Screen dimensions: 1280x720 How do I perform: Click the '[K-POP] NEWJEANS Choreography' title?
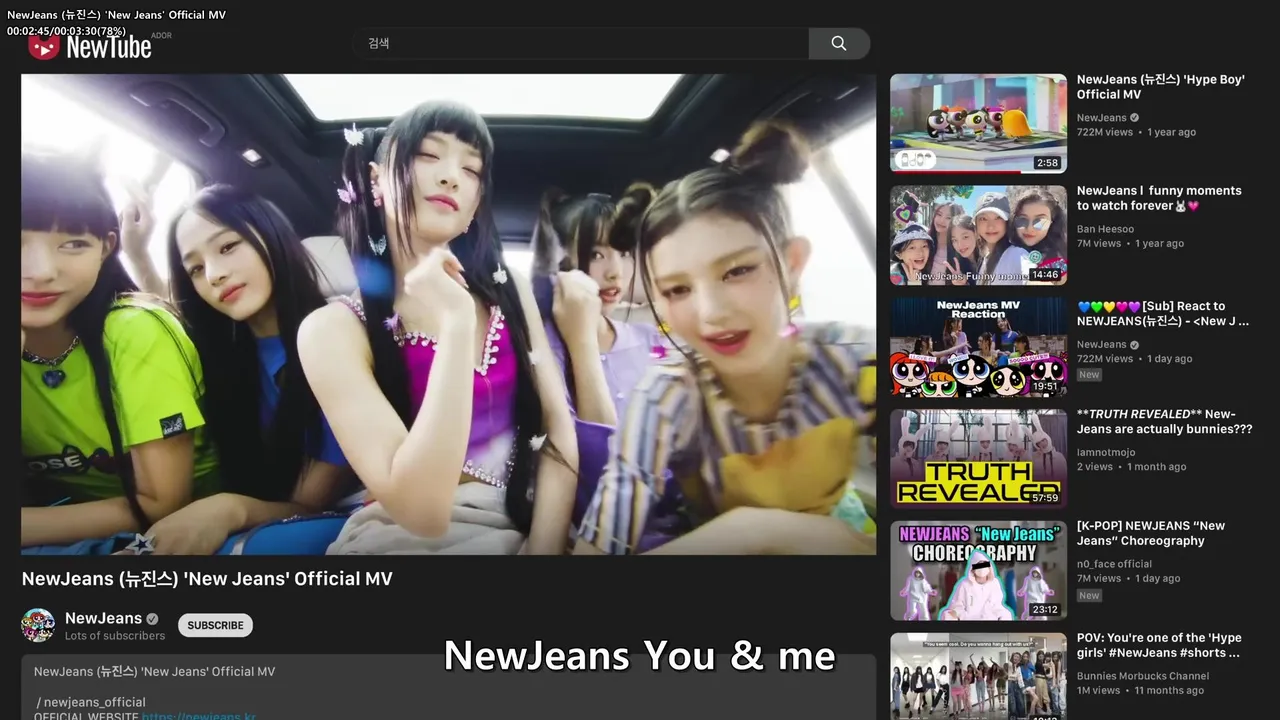tap(1151, 533)
